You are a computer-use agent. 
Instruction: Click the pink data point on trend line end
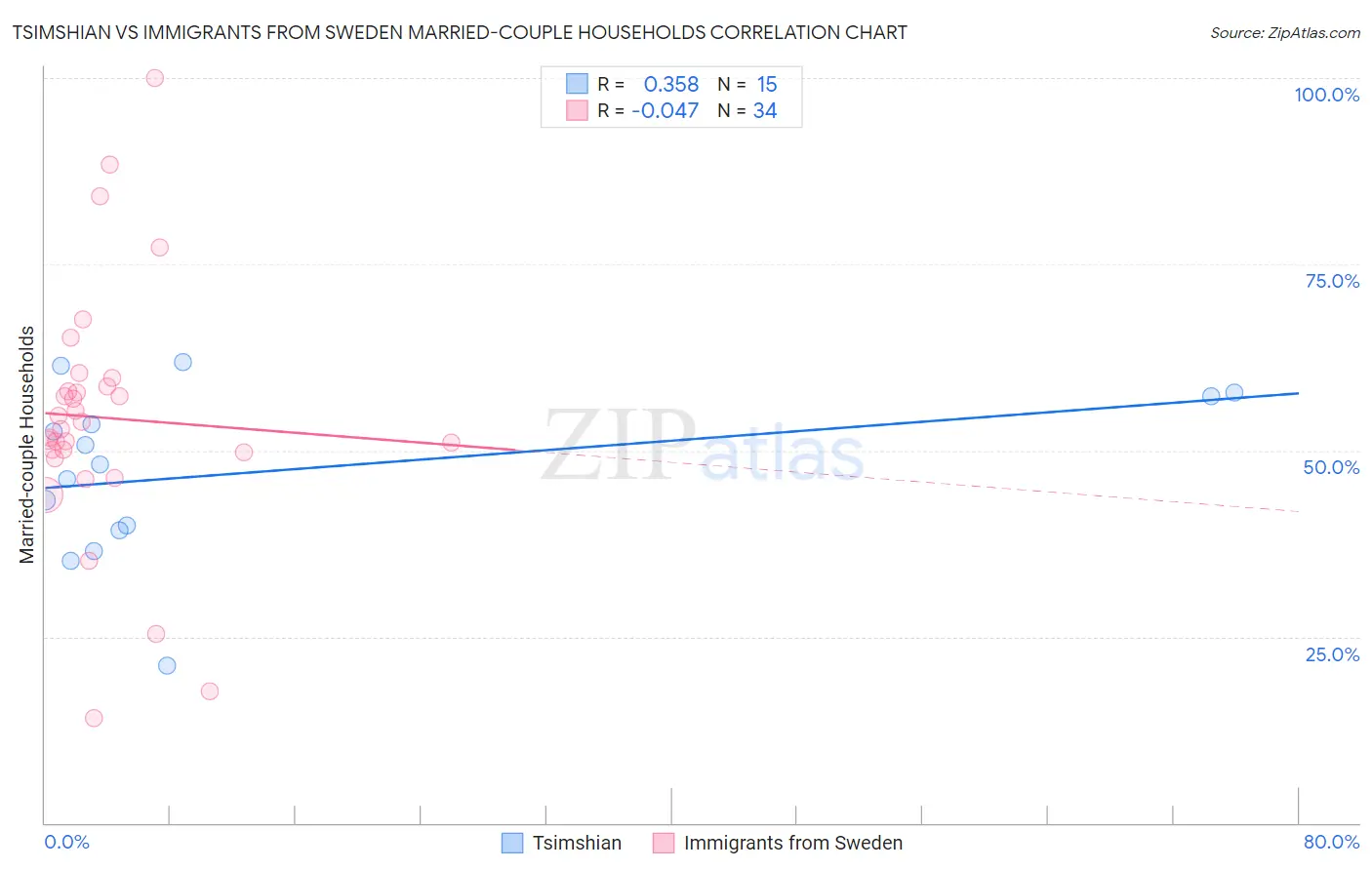(x=451, y=443)
